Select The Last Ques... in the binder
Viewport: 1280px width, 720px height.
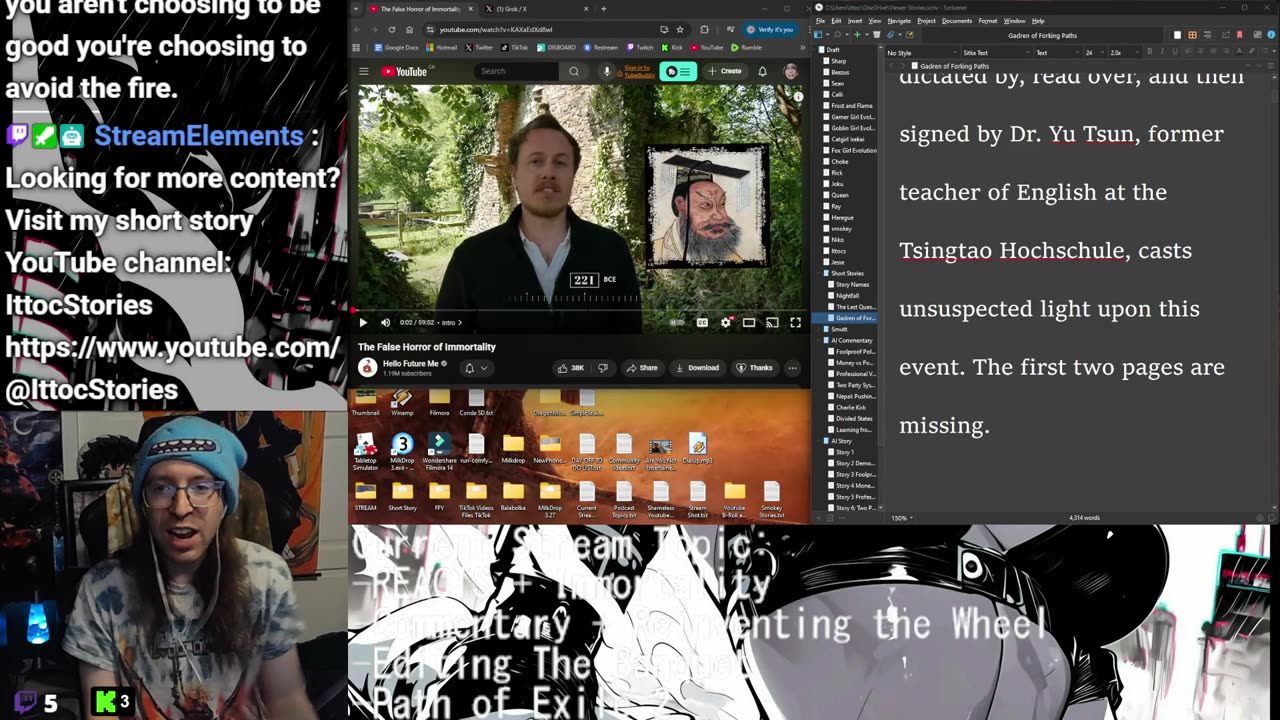pyautogui.click(x=854, y=307)
